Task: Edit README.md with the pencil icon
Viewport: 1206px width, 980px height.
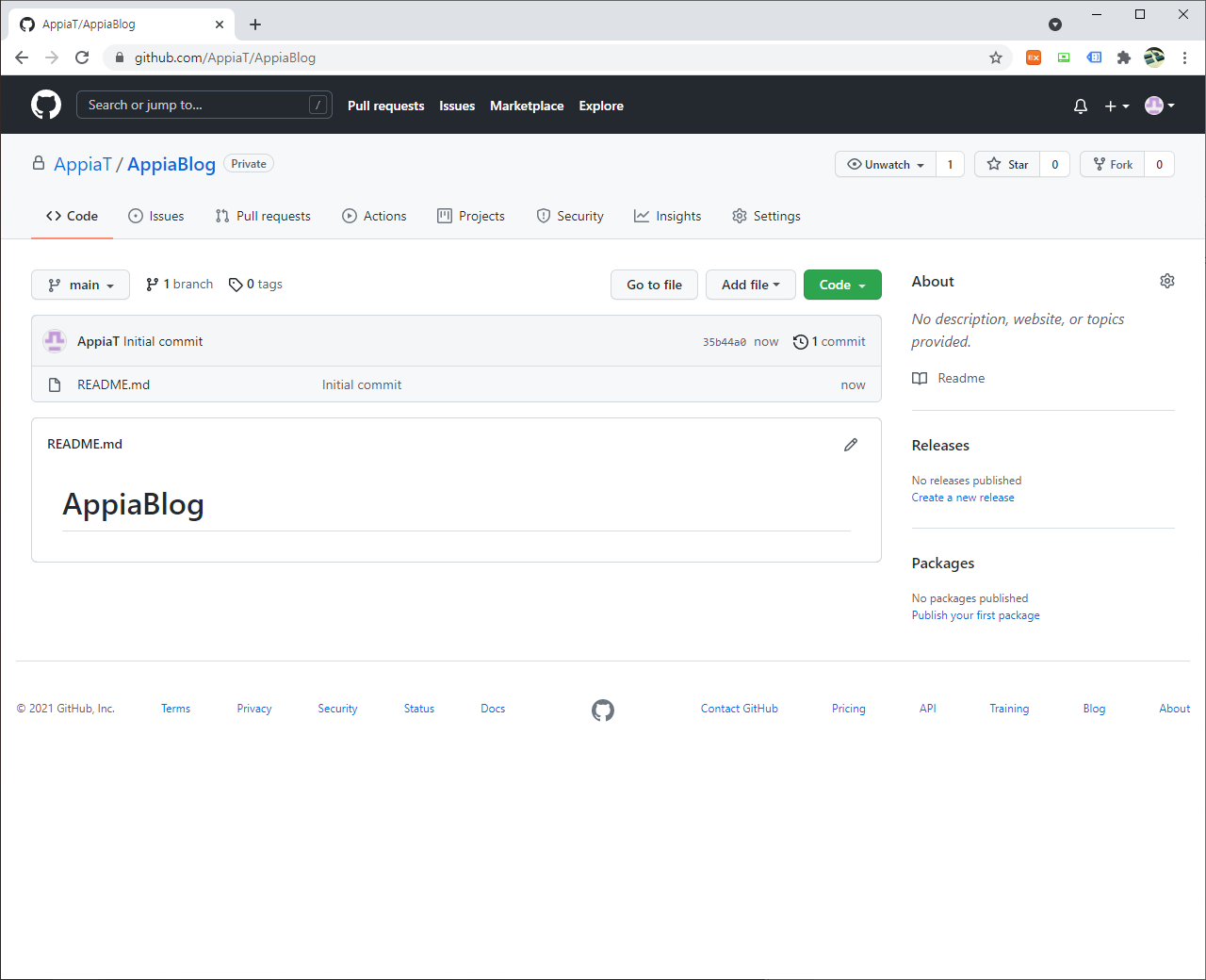Action: [x=851, y=444]
